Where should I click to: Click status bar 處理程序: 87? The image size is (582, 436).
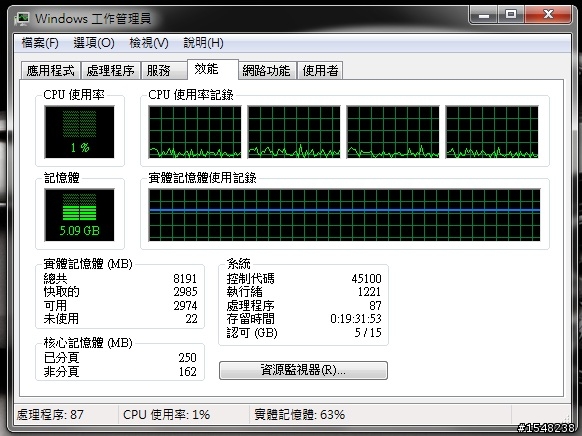pos(50,414)
